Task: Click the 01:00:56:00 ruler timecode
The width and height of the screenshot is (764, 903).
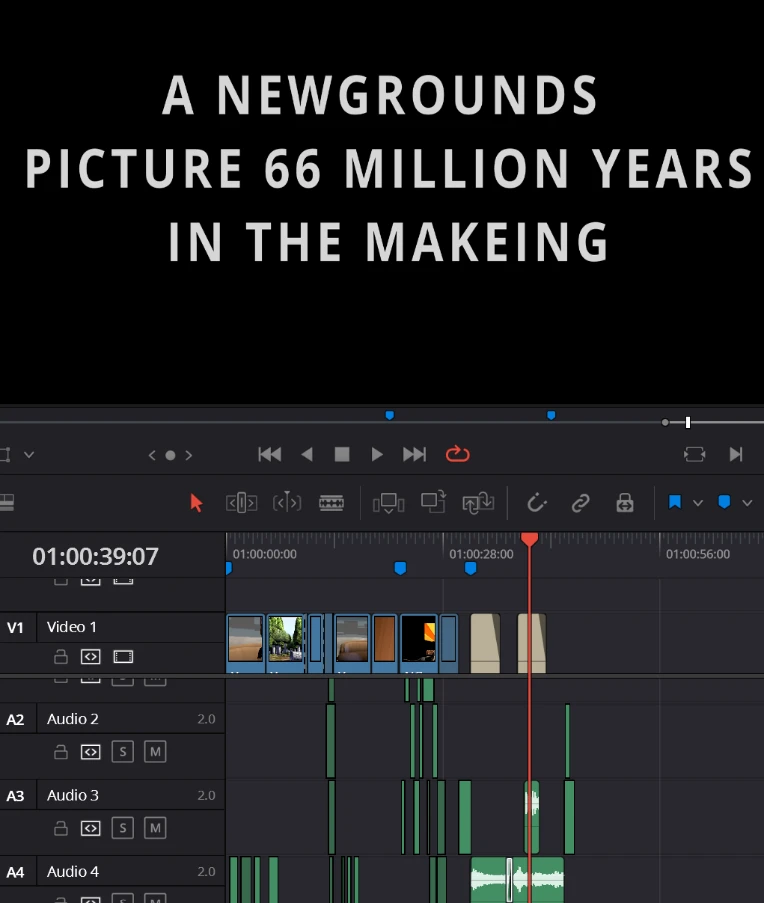Action: (698, 554)
